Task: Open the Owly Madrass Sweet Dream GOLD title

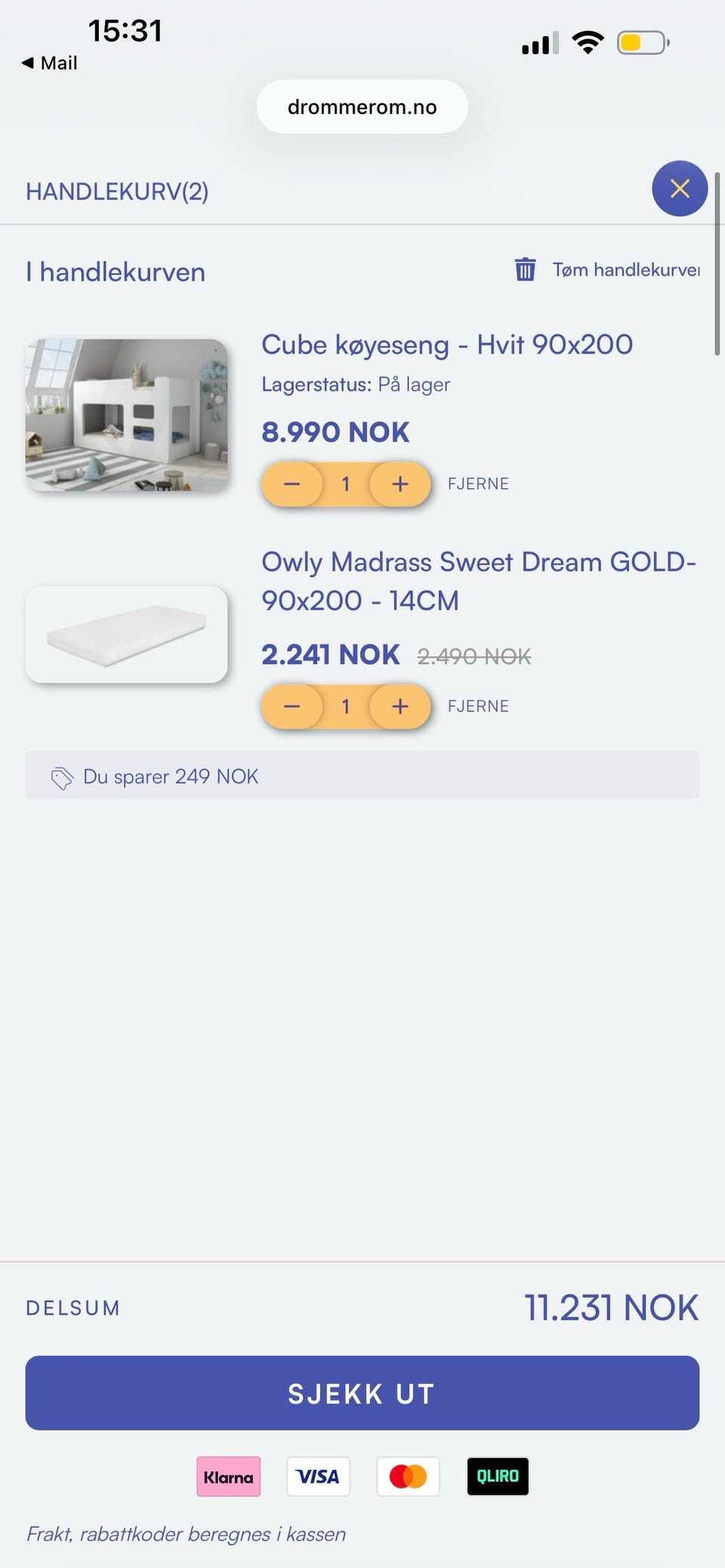Action: (479, 581)
